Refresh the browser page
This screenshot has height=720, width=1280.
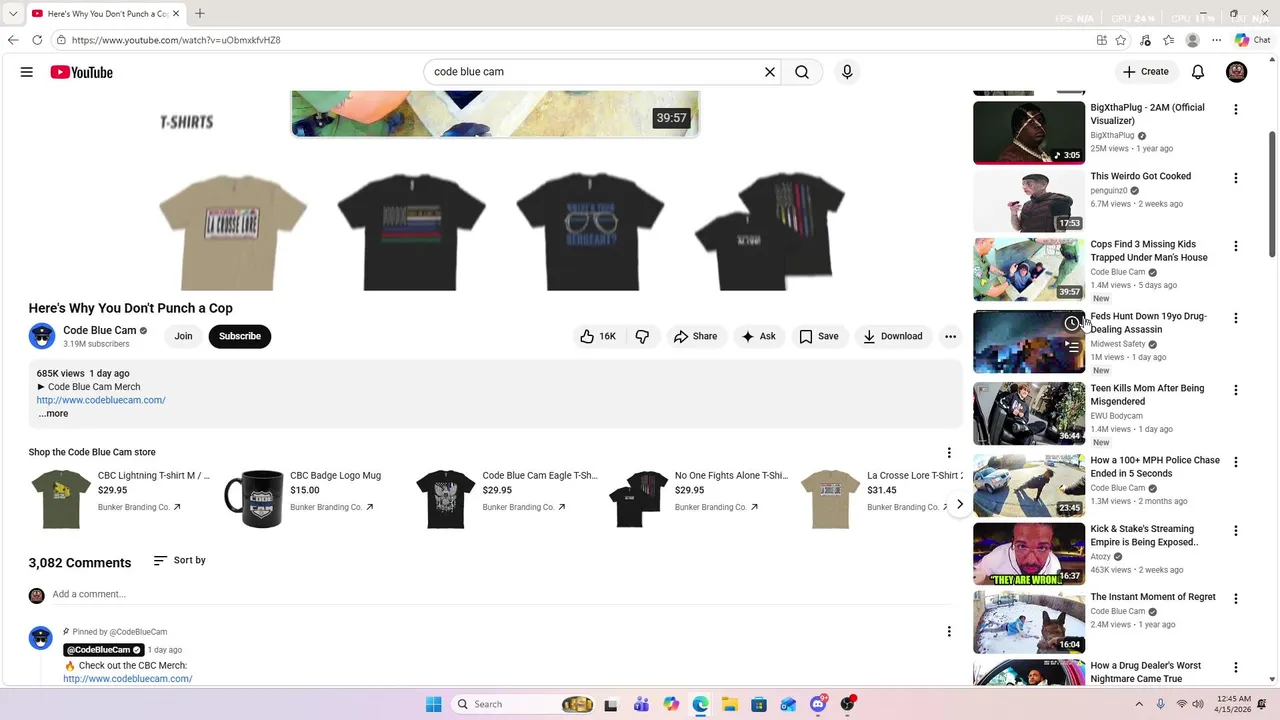(x=37, y=40)
